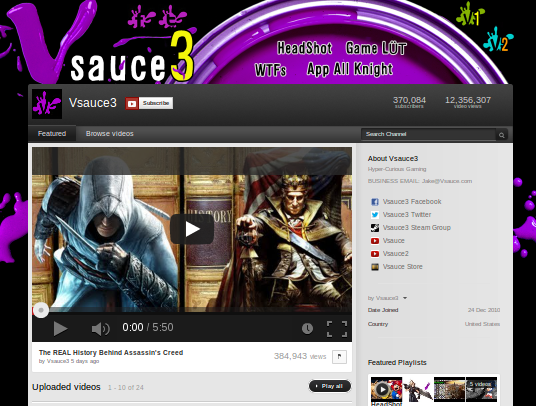Click the Play all button
Screen dimensions: 536x406
330,386
